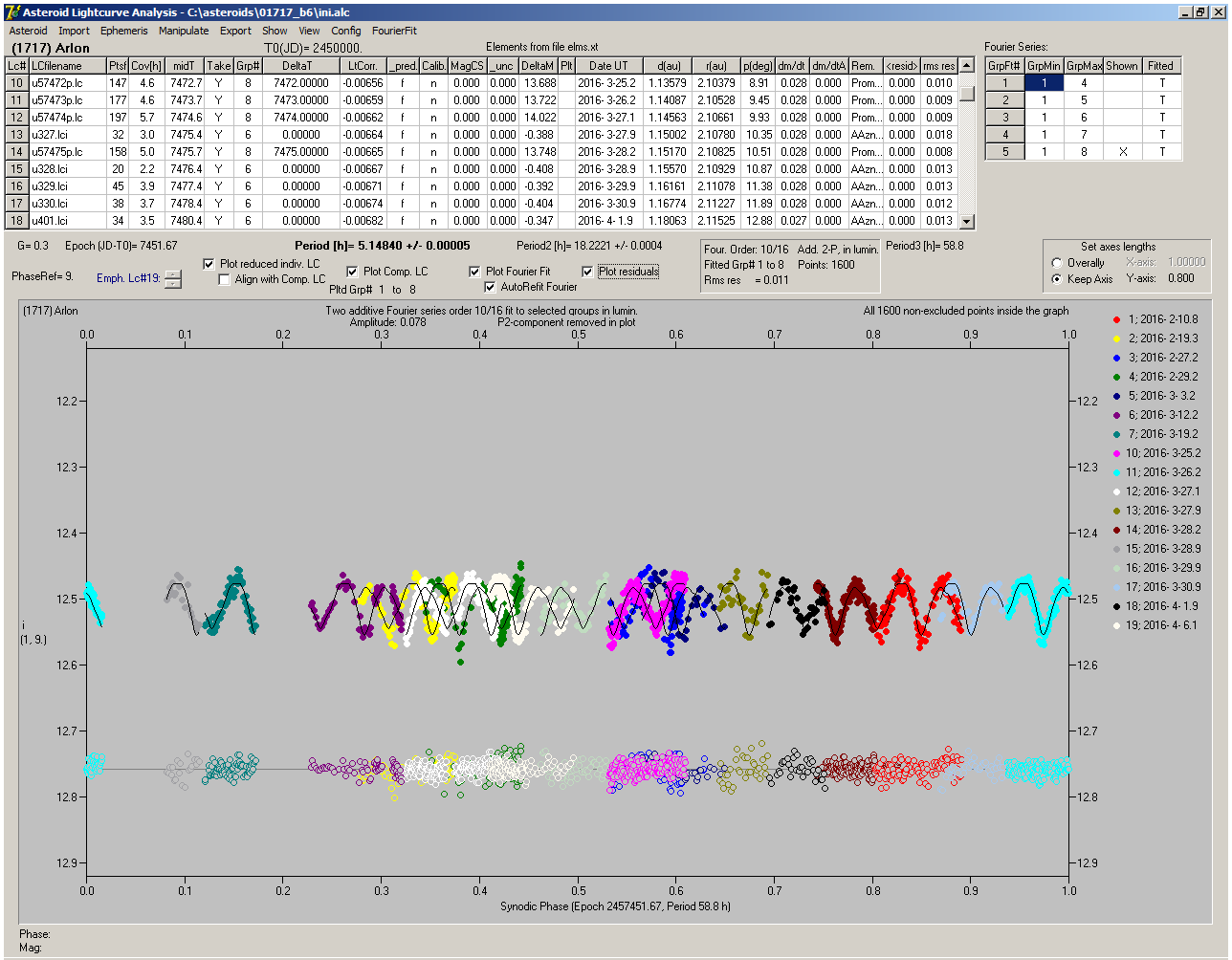Select row header 14 in lightcurve table
This screenshot has width=1232, height=960.
(17, 152)
